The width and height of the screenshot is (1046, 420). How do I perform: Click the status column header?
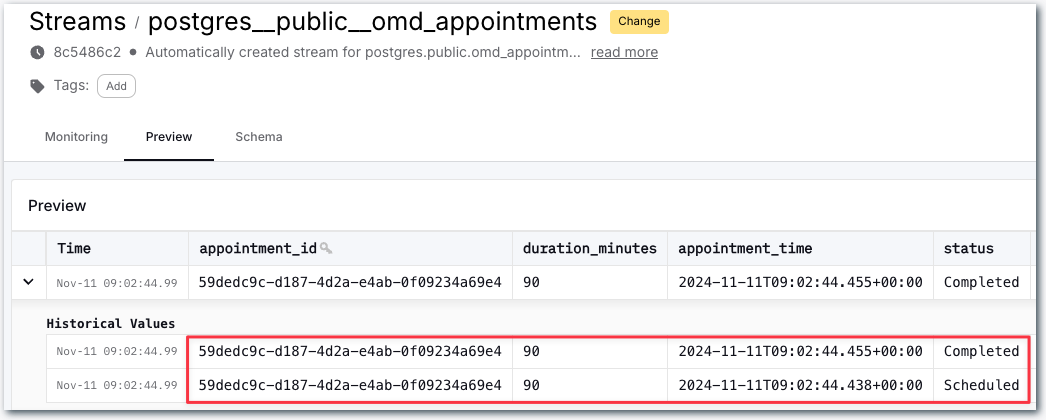click(969, 248)
